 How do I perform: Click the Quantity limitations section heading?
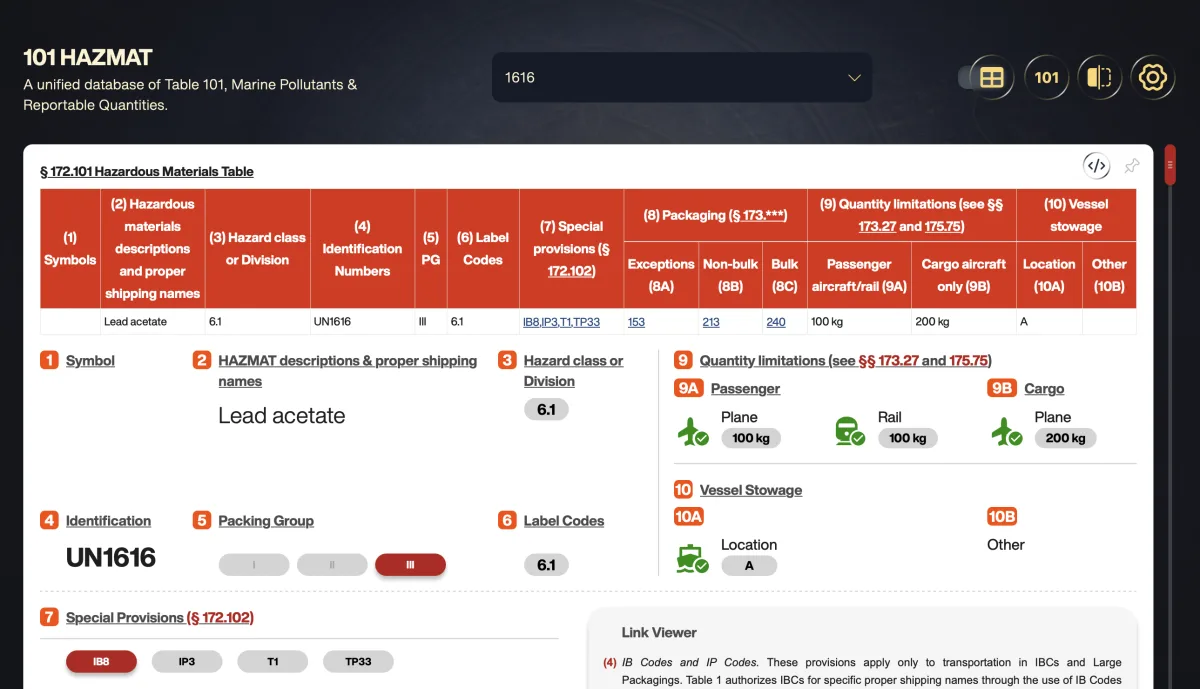(x=845, y=360)
